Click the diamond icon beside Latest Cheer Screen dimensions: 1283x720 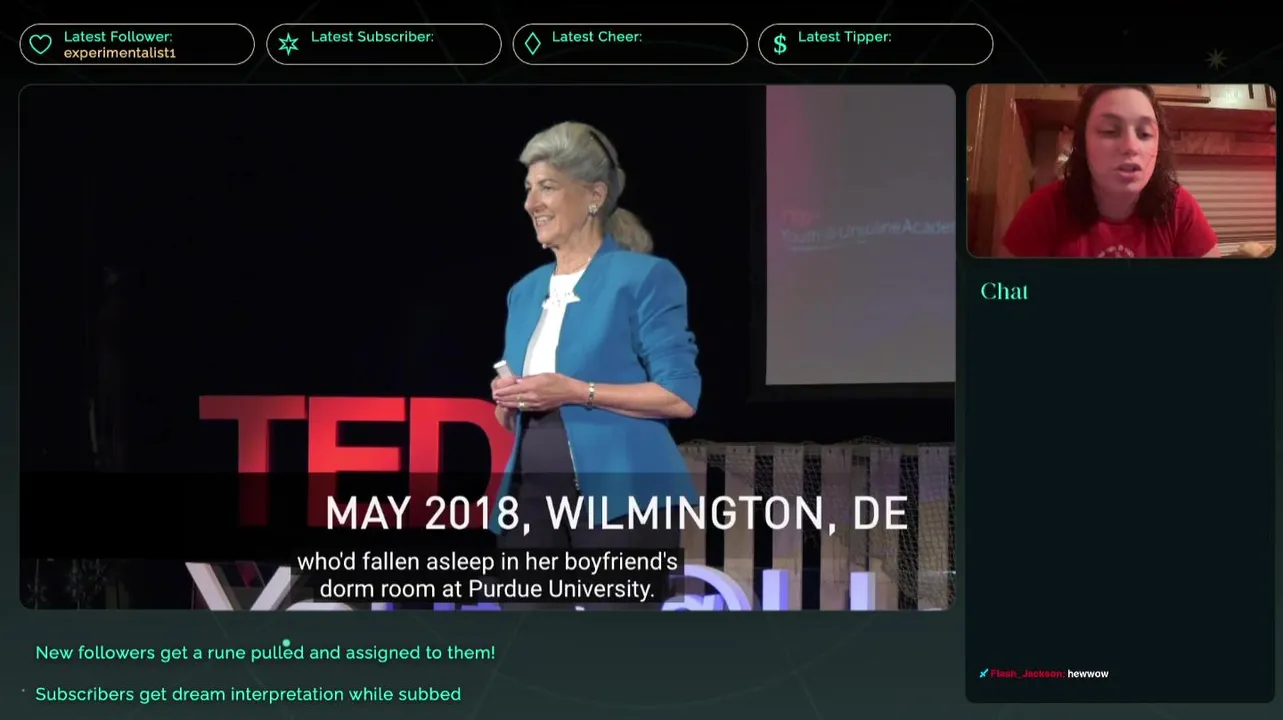[533, 44]
